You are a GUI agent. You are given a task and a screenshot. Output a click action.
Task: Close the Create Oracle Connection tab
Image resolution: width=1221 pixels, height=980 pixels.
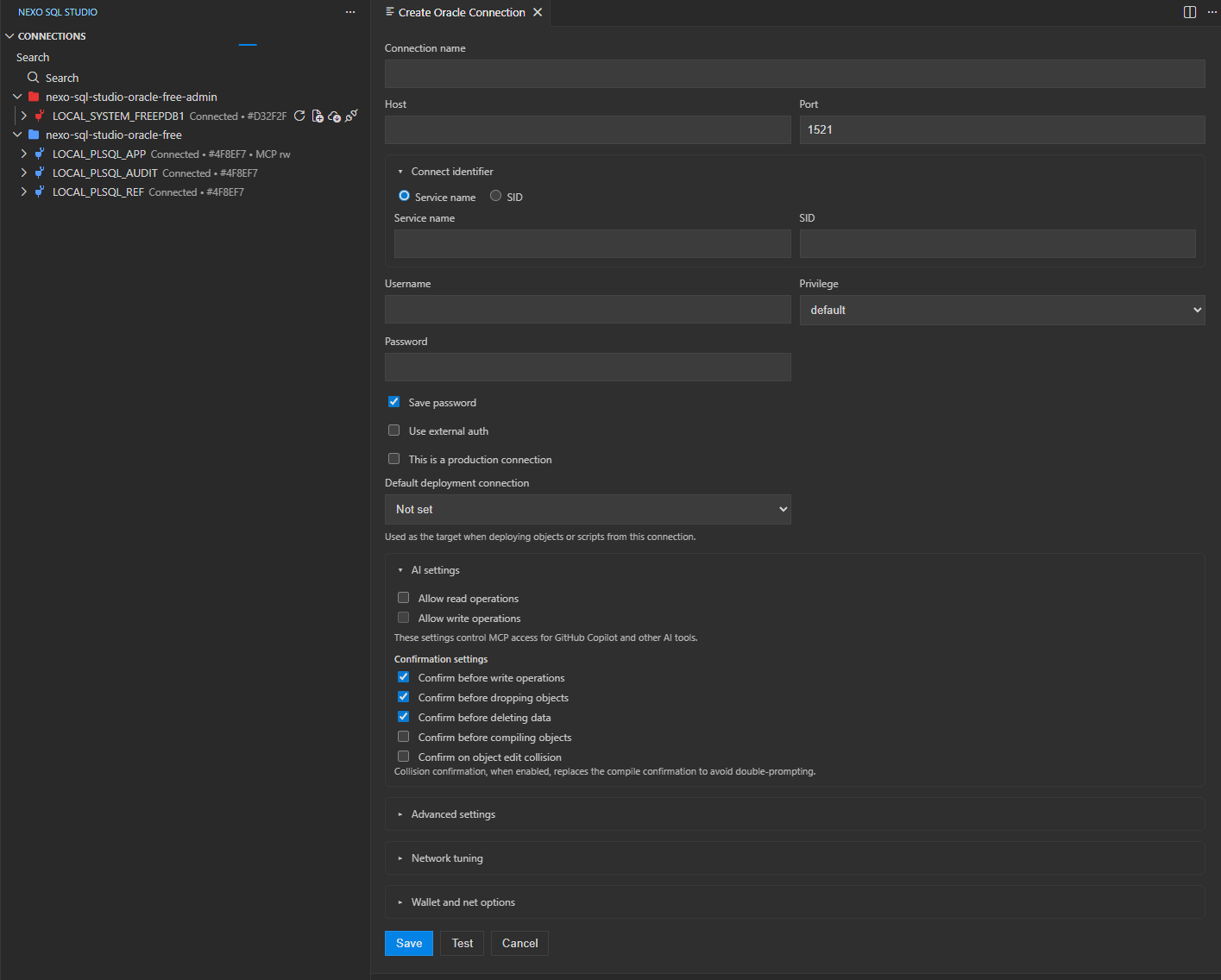click(538, 12)
